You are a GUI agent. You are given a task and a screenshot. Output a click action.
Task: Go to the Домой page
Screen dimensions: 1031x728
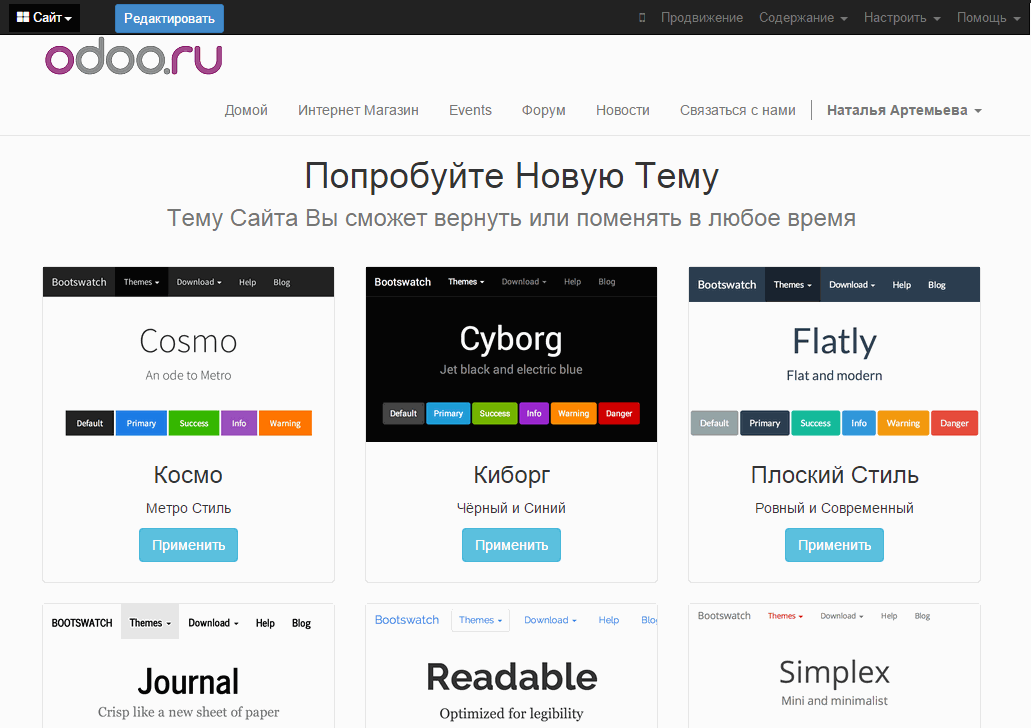point(246,110)
